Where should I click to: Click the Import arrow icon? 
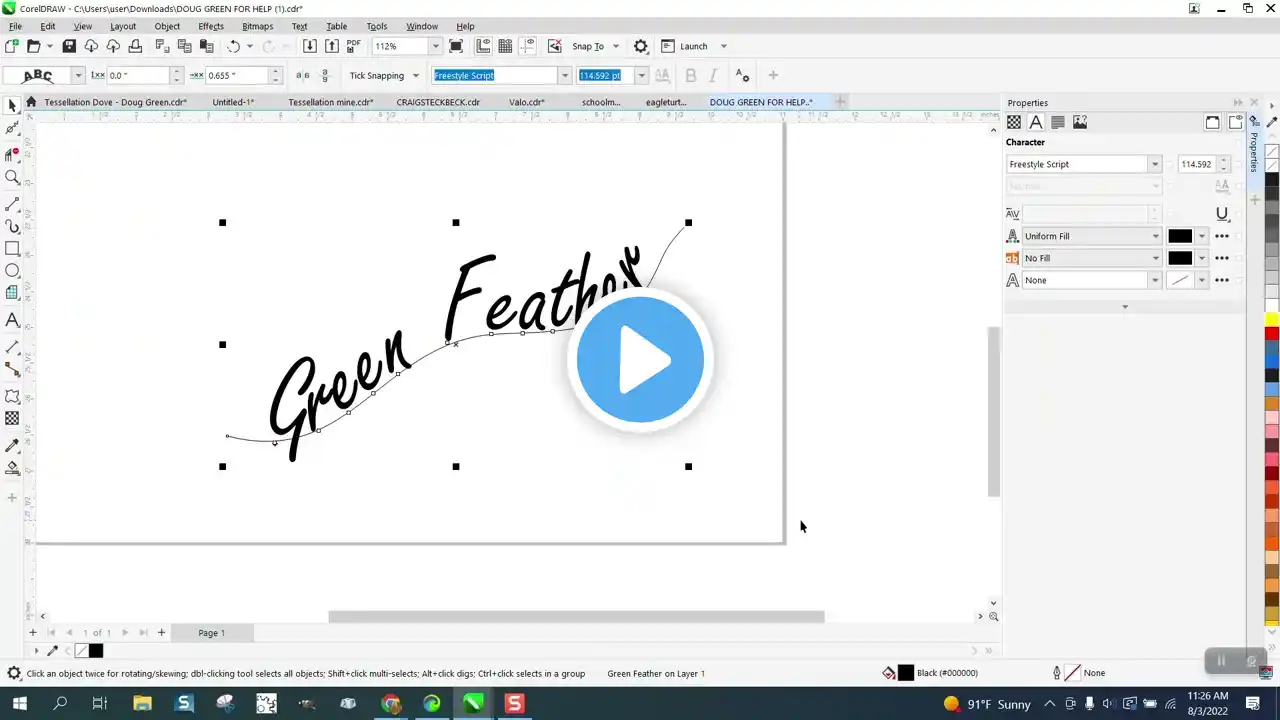[x=310, y=46]
